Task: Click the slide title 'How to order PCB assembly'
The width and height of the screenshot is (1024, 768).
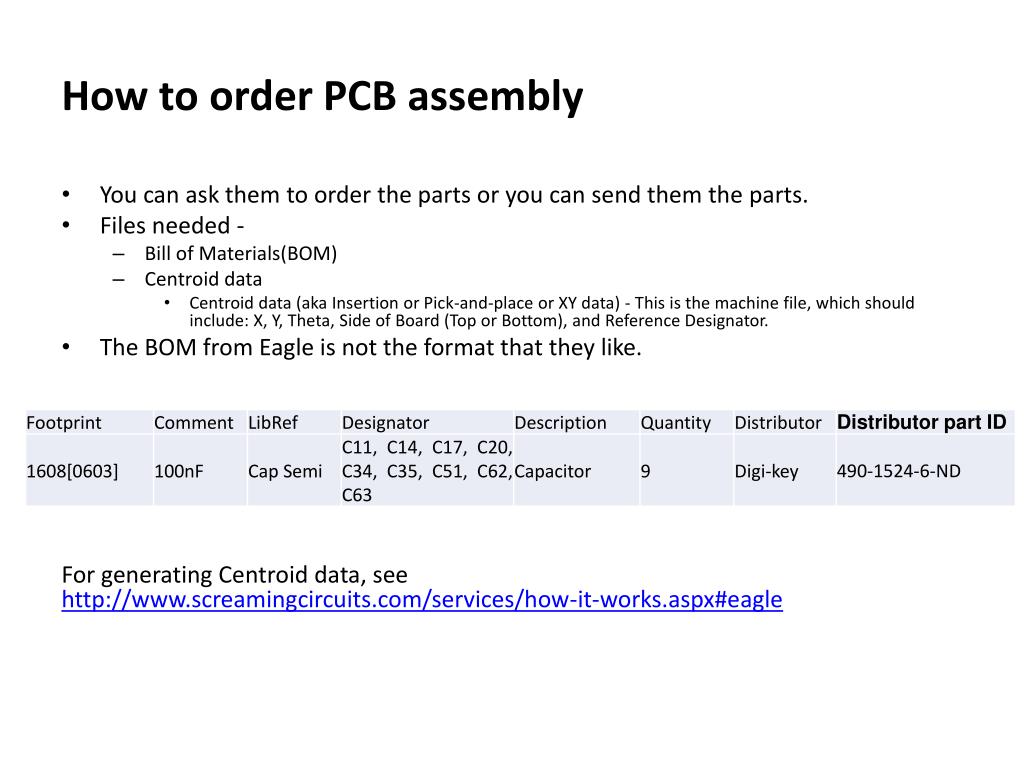Action: click(323, 97)
